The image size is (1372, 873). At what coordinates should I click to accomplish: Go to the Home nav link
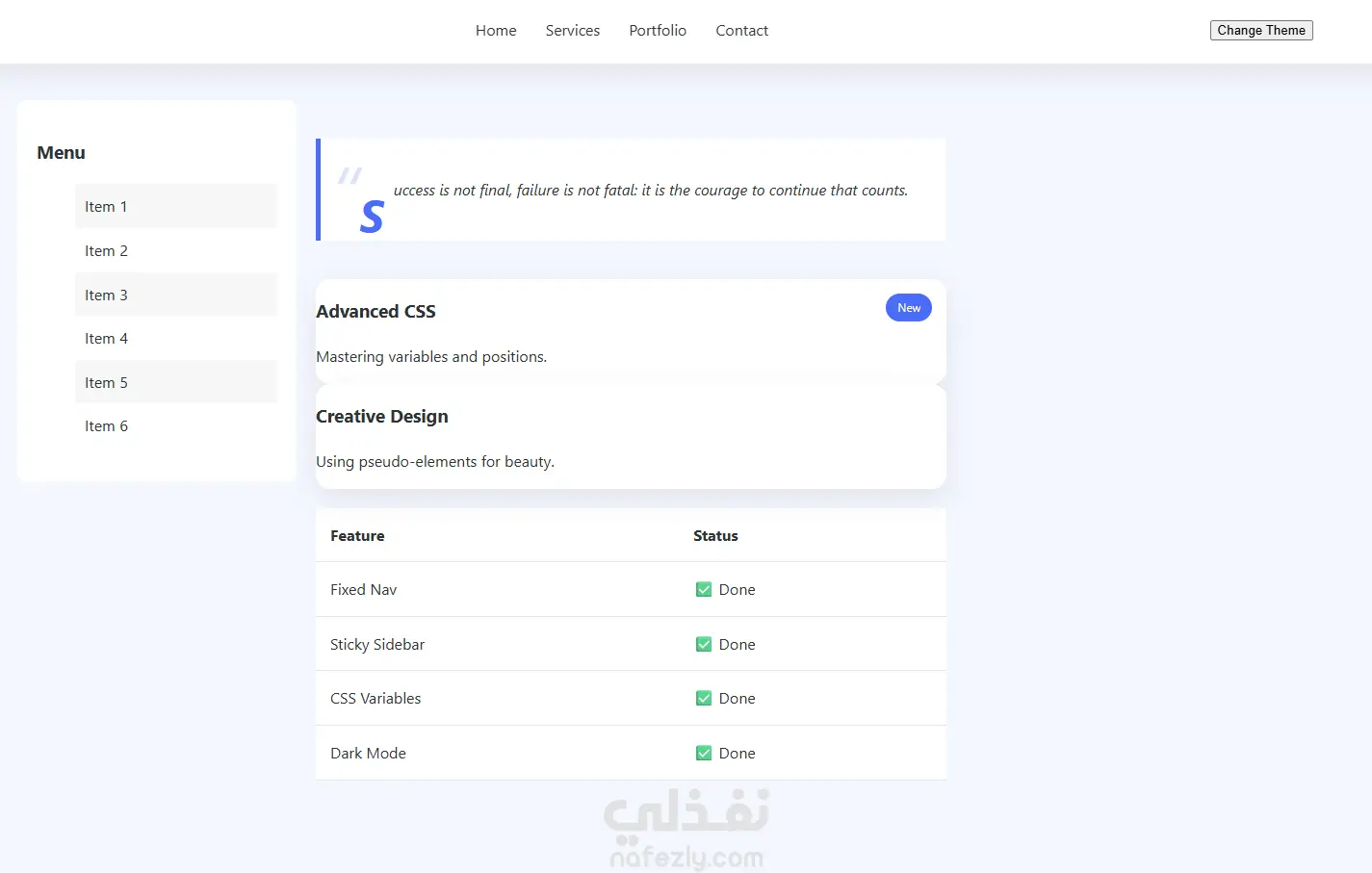coord(496,31)
